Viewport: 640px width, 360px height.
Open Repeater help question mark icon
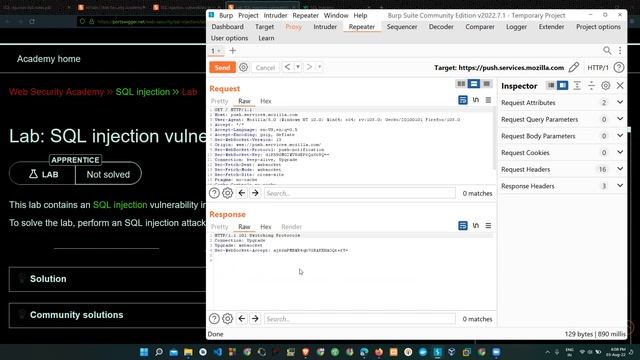coord(619,67)
